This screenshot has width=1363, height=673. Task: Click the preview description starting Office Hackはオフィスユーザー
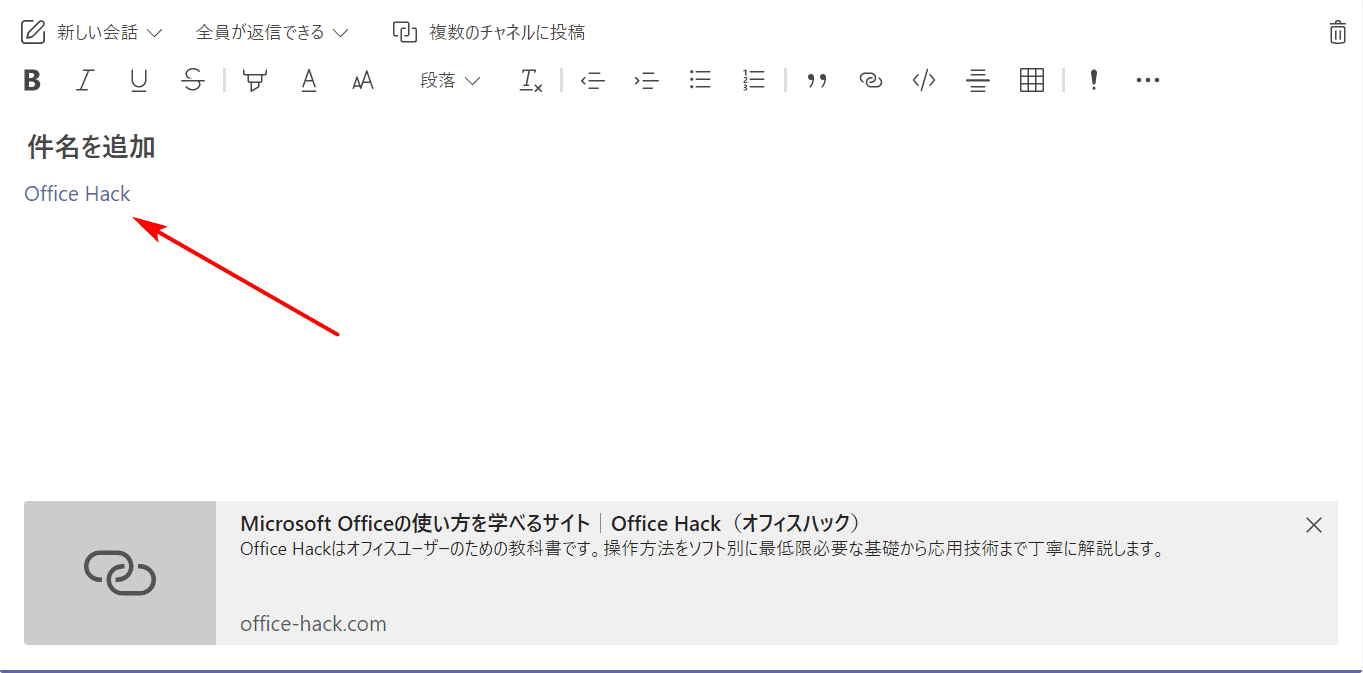[702, 549]
